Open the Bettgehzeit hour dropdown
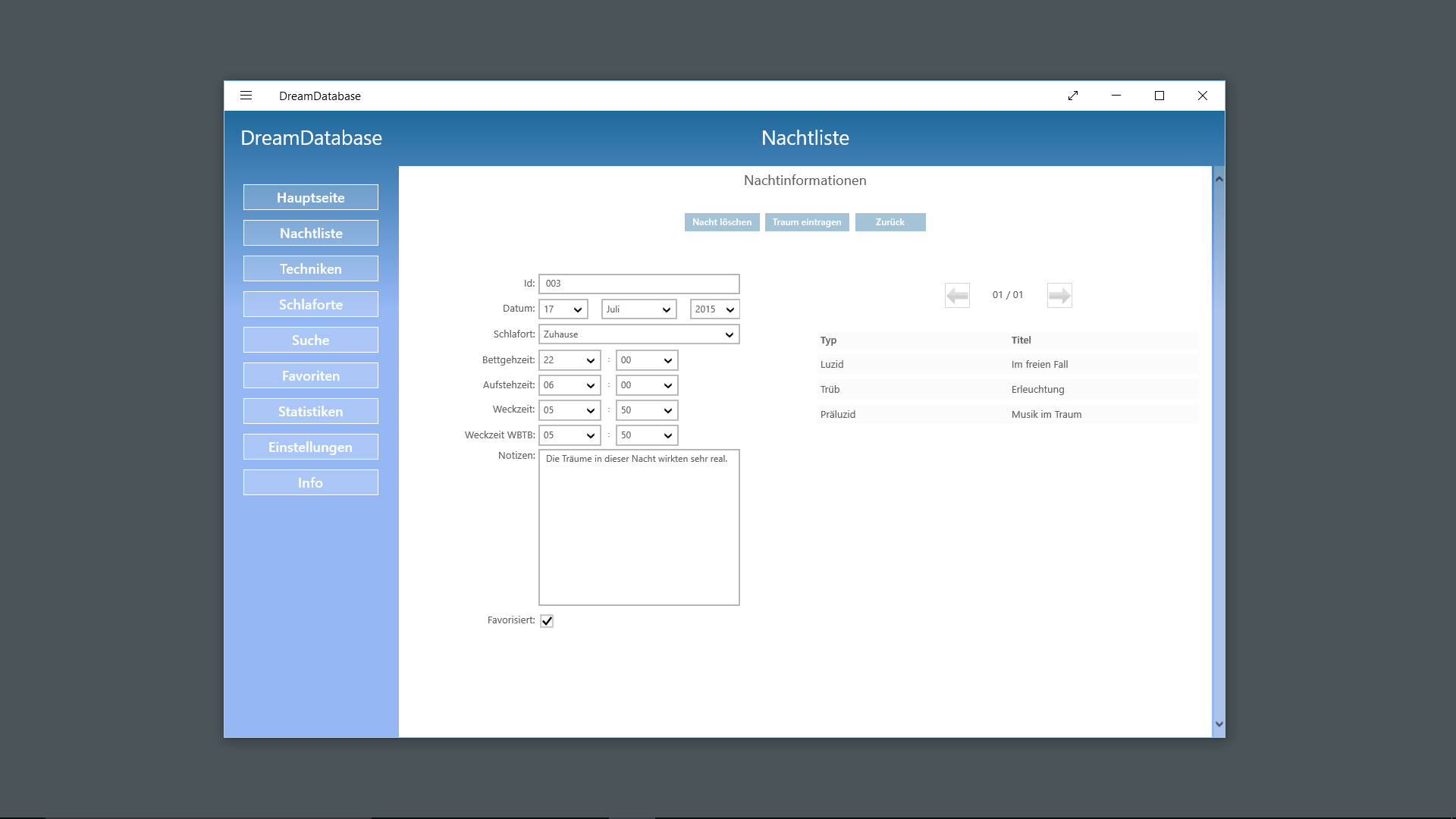 tap(570, 360)
